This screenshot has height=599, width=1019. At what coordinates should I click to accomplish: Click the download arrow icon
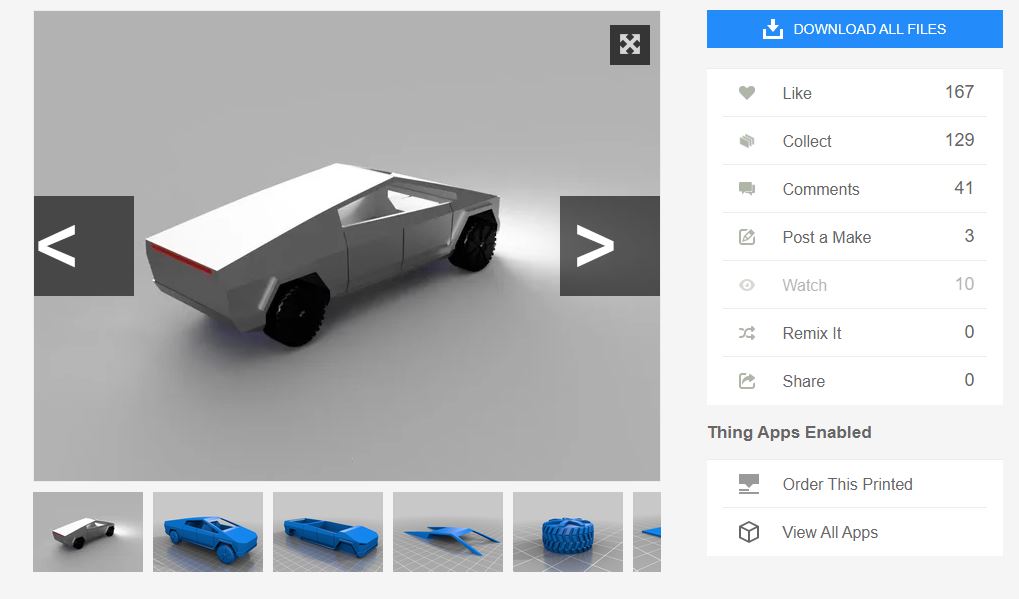(772, 29)
